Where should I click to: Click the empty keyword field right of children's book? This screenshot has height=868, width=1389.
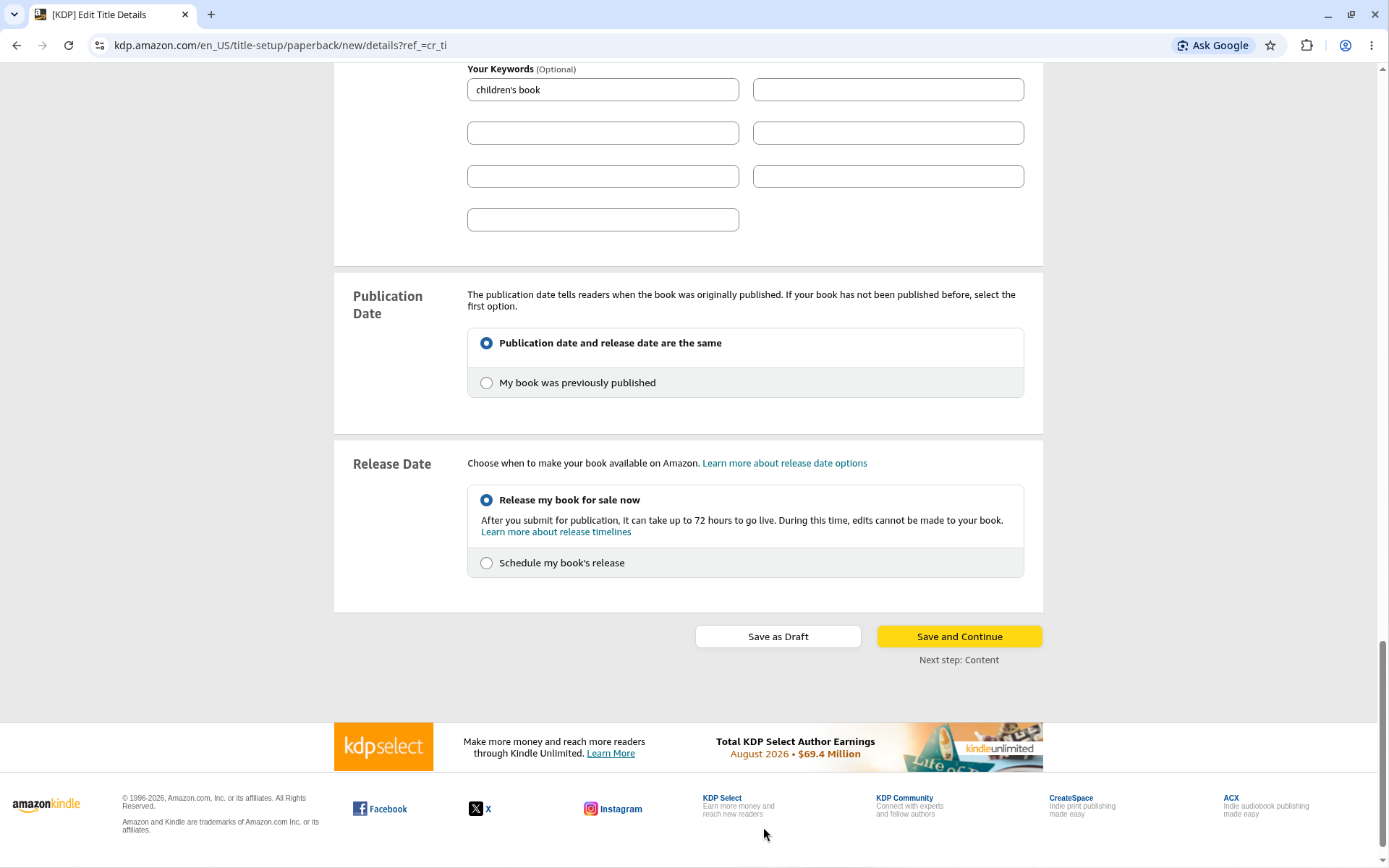pos(888,90)
